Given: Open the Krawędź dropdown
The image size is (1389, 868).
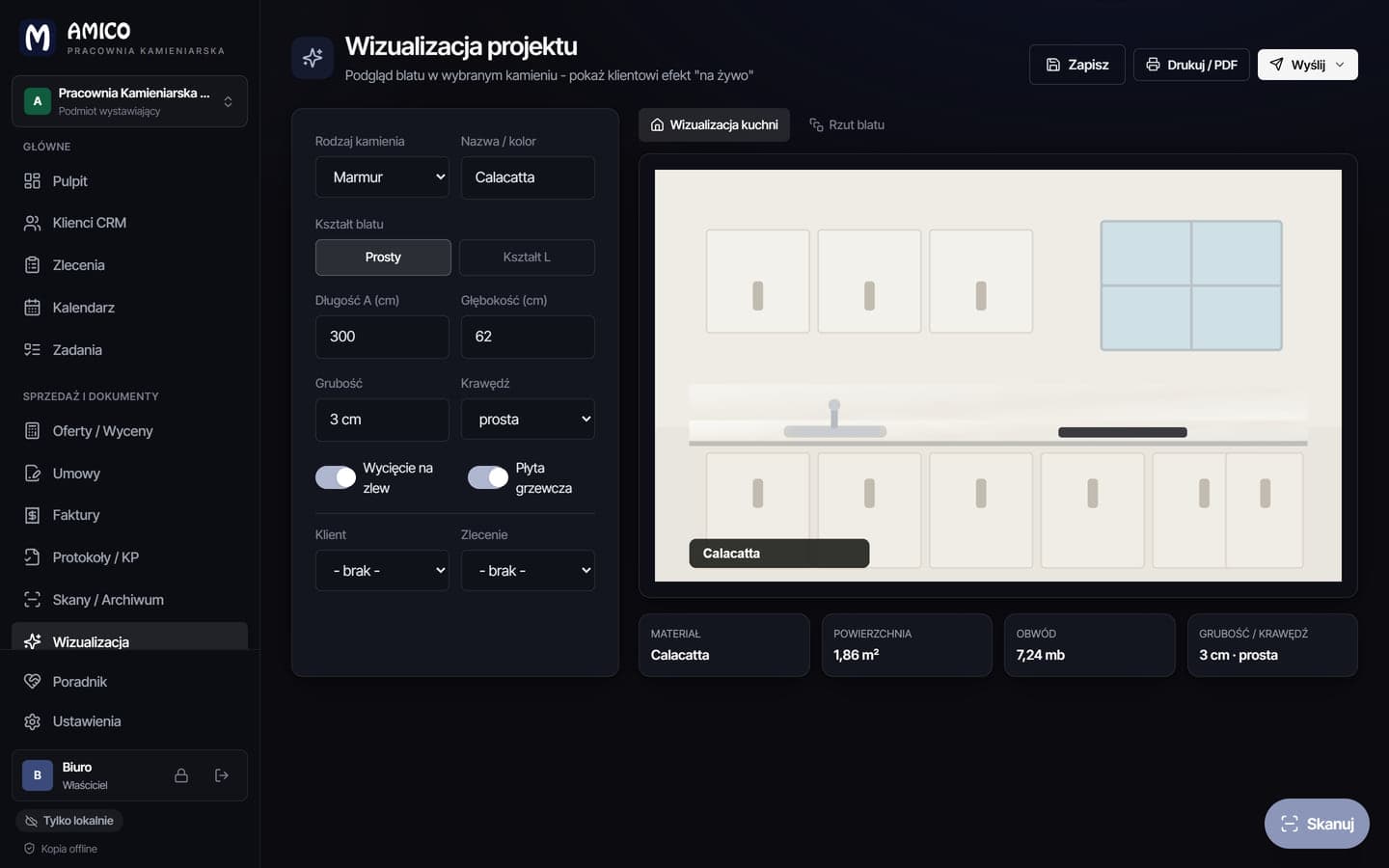Looking at the screenshot, I should 528,420.
